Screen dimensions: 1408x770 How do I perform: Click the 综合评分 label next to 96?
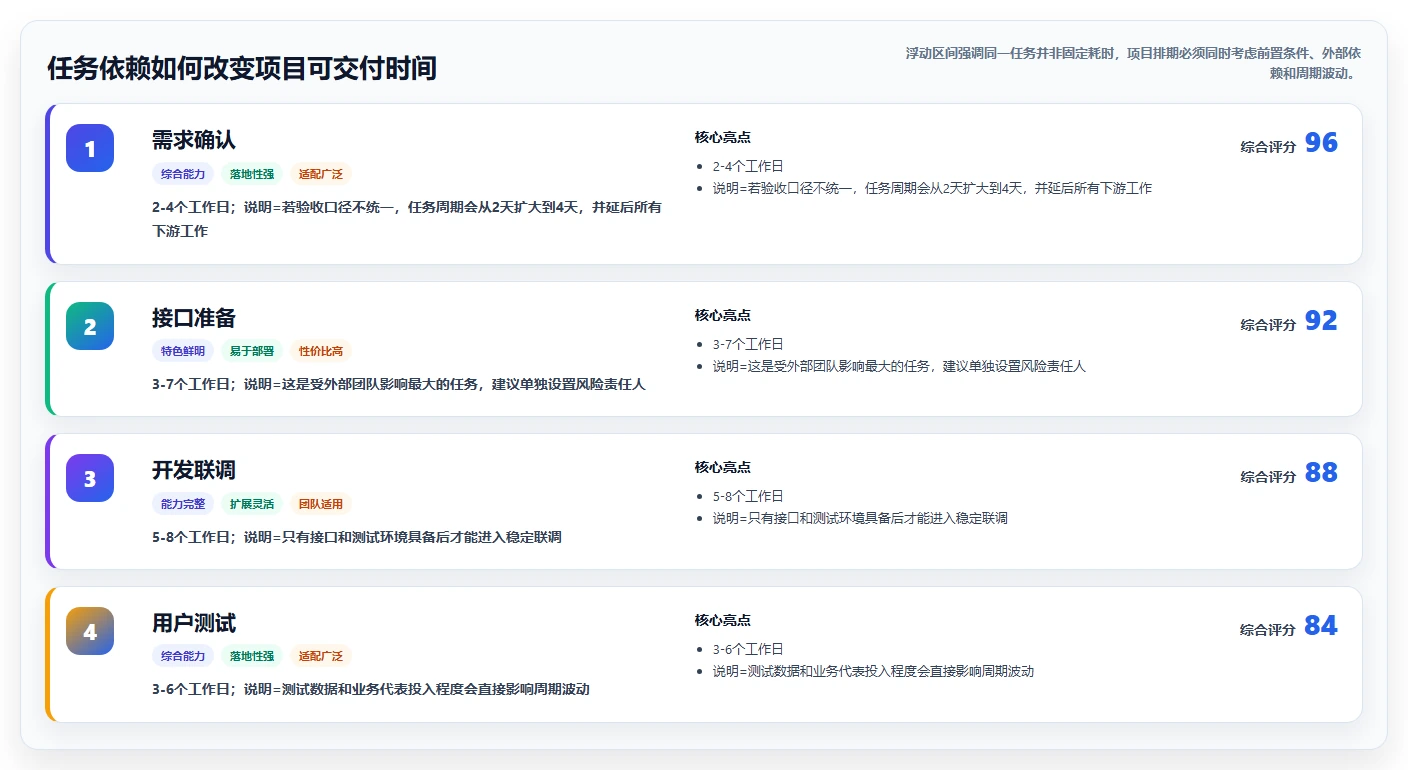pos(1268,146)
